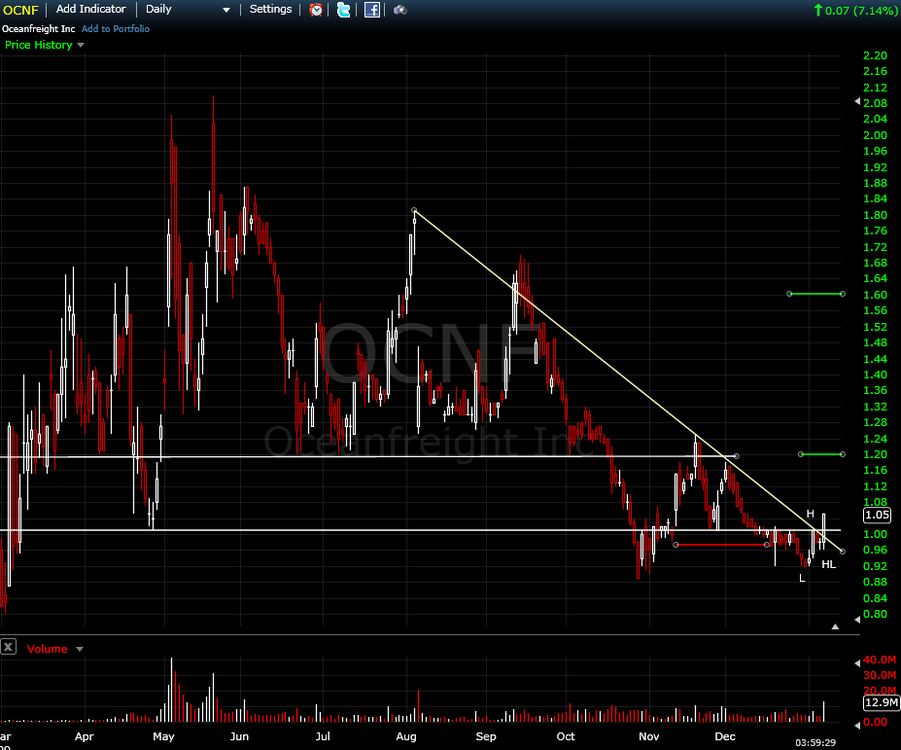901x750 pixels.
Task: Click the arrow marker beside 40.0M on the volume axis
Action: click(857, 663)
